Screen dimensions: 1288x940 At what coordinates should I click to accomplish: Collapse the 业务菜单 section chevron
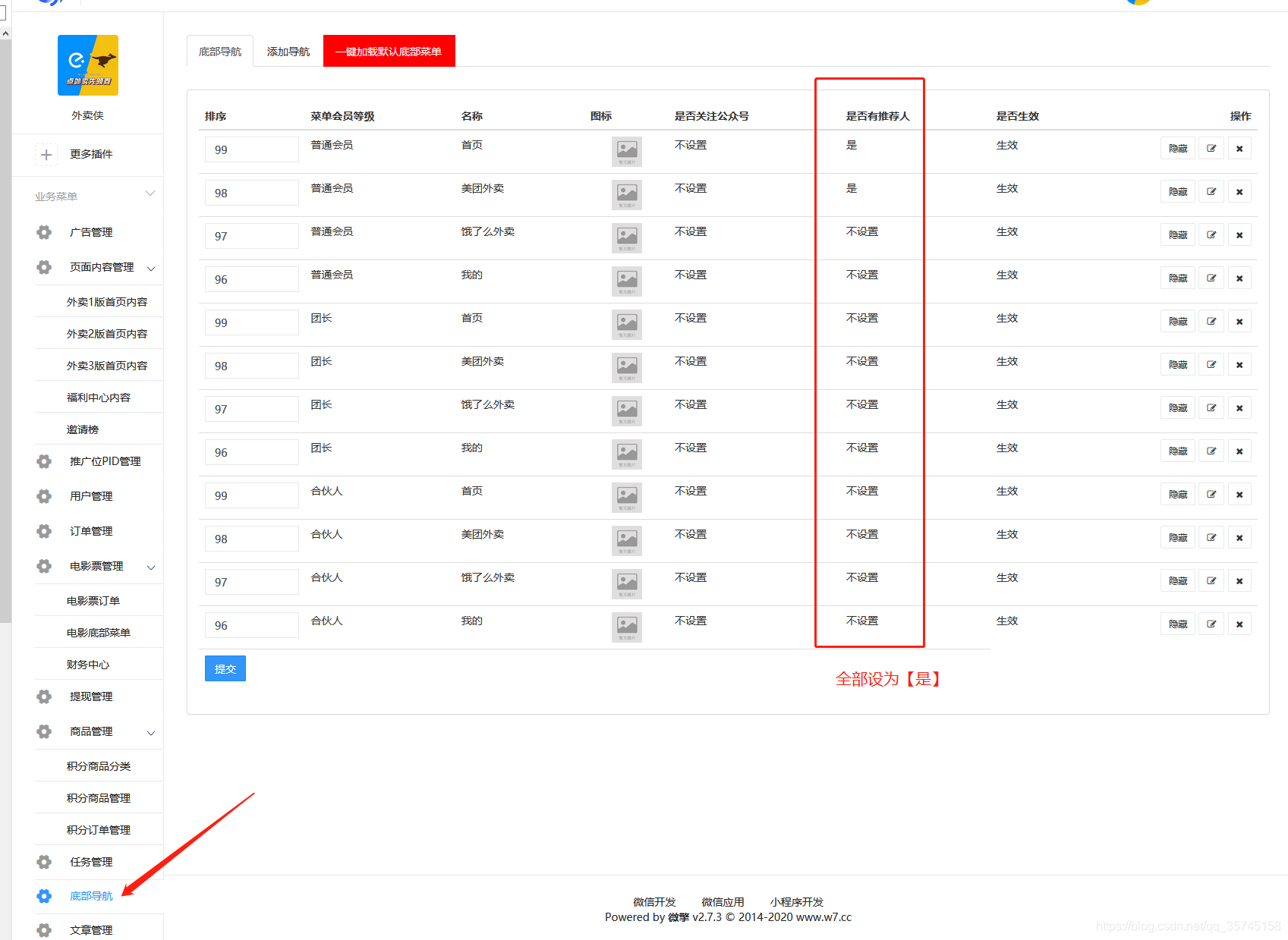(150, 193)
